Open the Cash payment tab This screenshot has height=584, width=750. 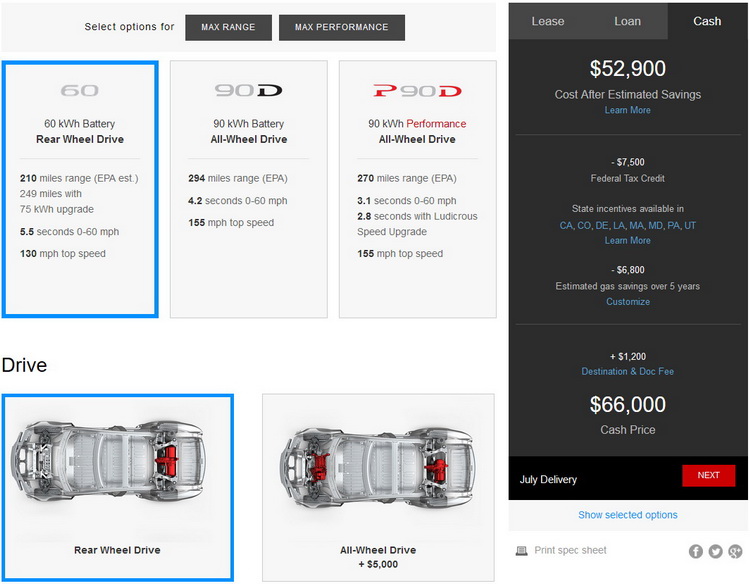[707, 21]
